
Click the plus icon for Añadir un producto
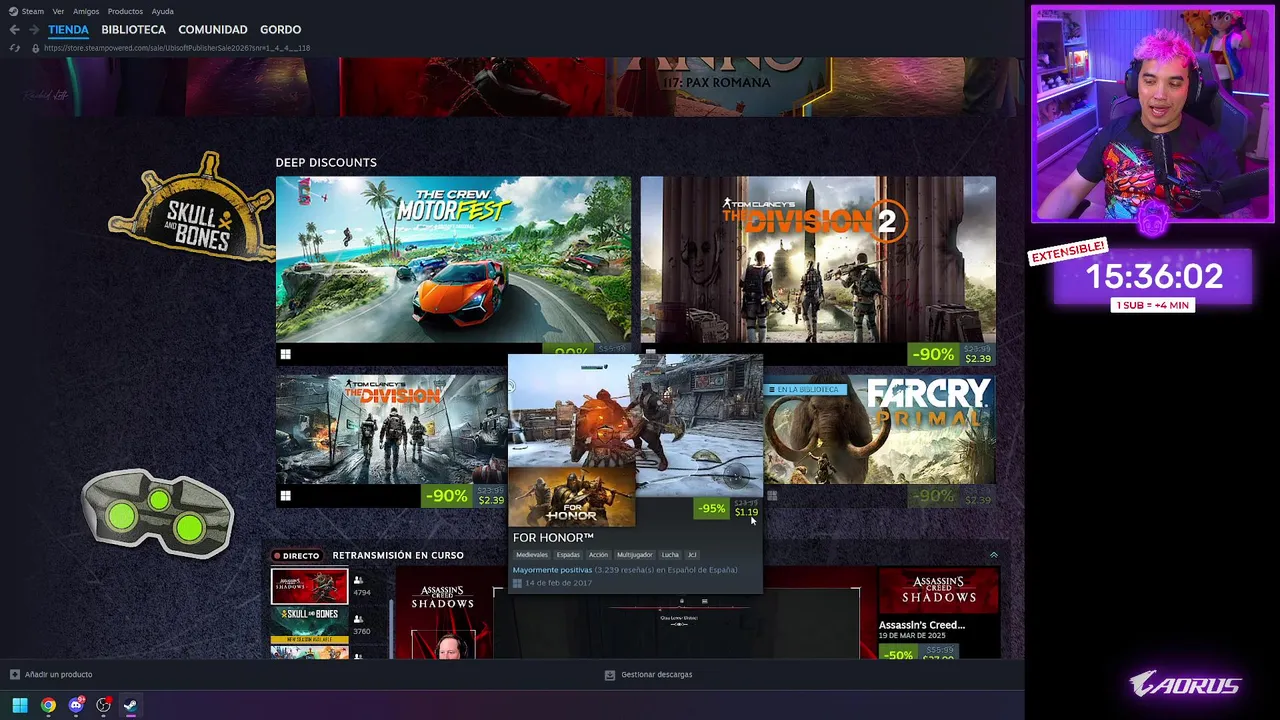click(14, 674)
